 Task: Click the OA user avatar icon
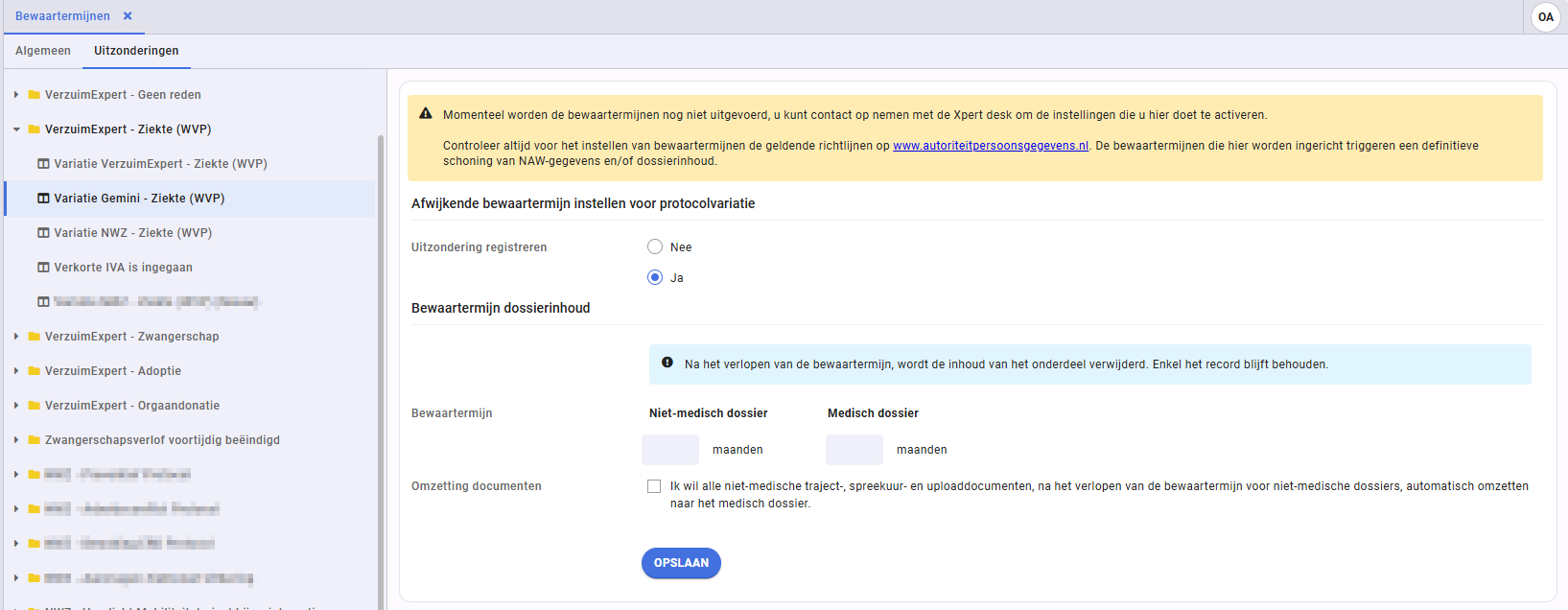1546,17
